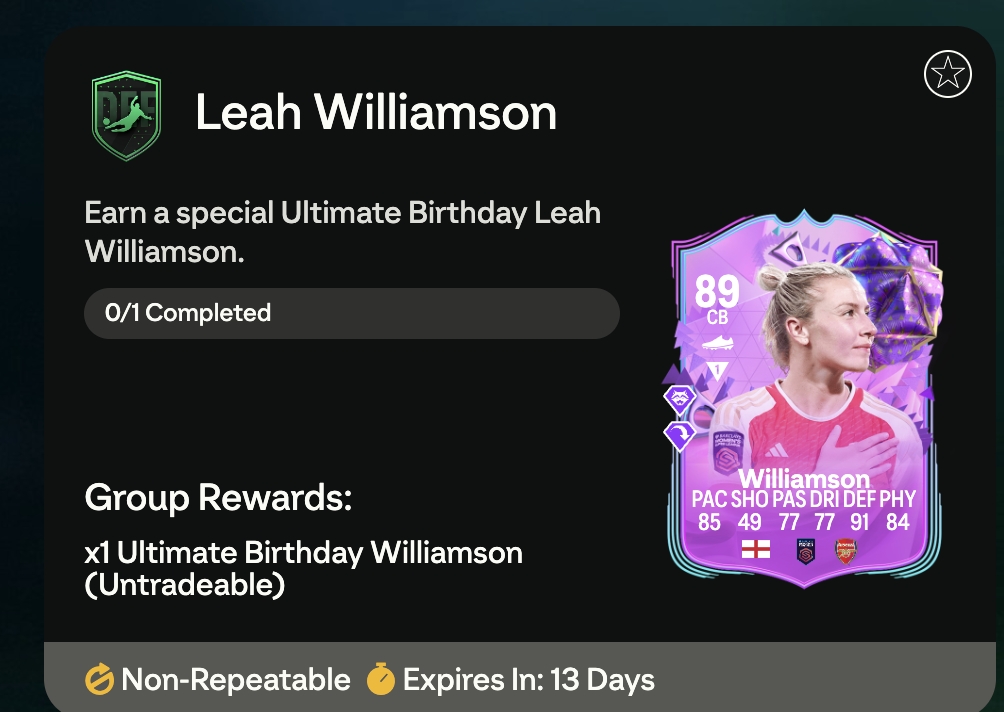Click x1 Ultimate Birthday Williamson reward text
This screenshot has height=712, width=1004.
point(304,569)
